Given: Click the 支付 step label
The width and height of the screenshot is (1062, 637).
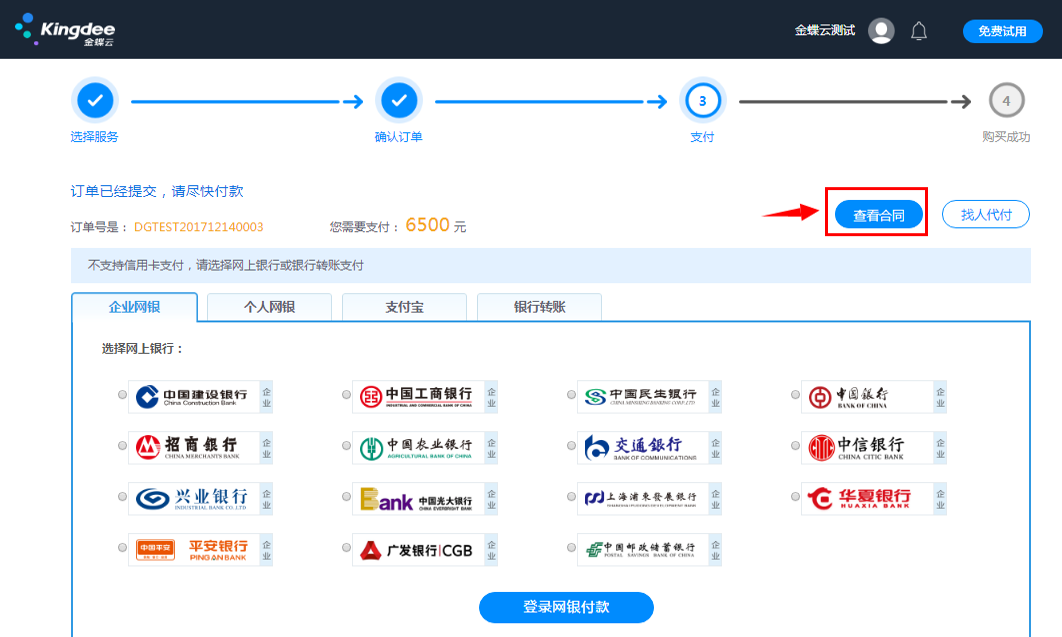Looking at the screenshot, I should [702, 137].
